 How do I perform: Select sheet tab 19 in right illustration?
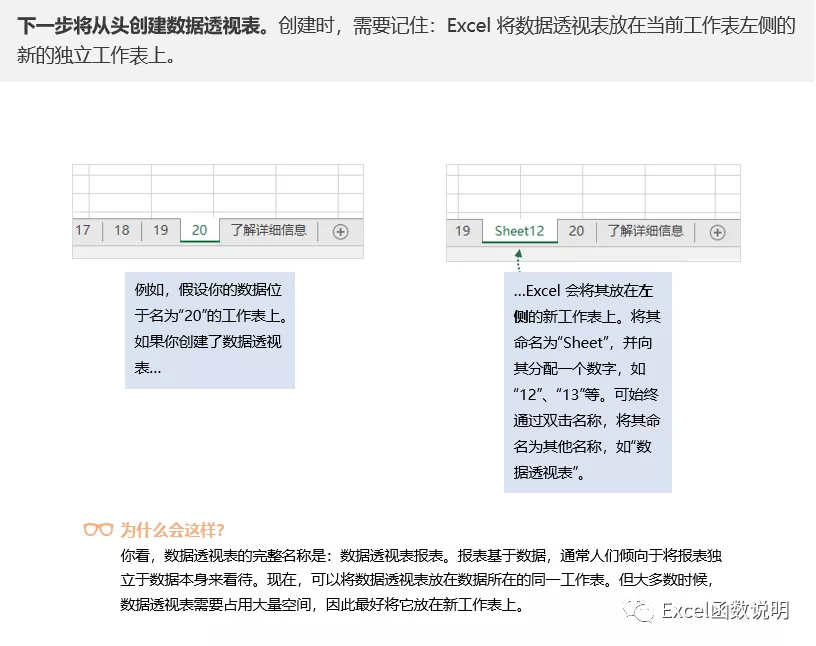pyautogui.click(x=463, y=231)
